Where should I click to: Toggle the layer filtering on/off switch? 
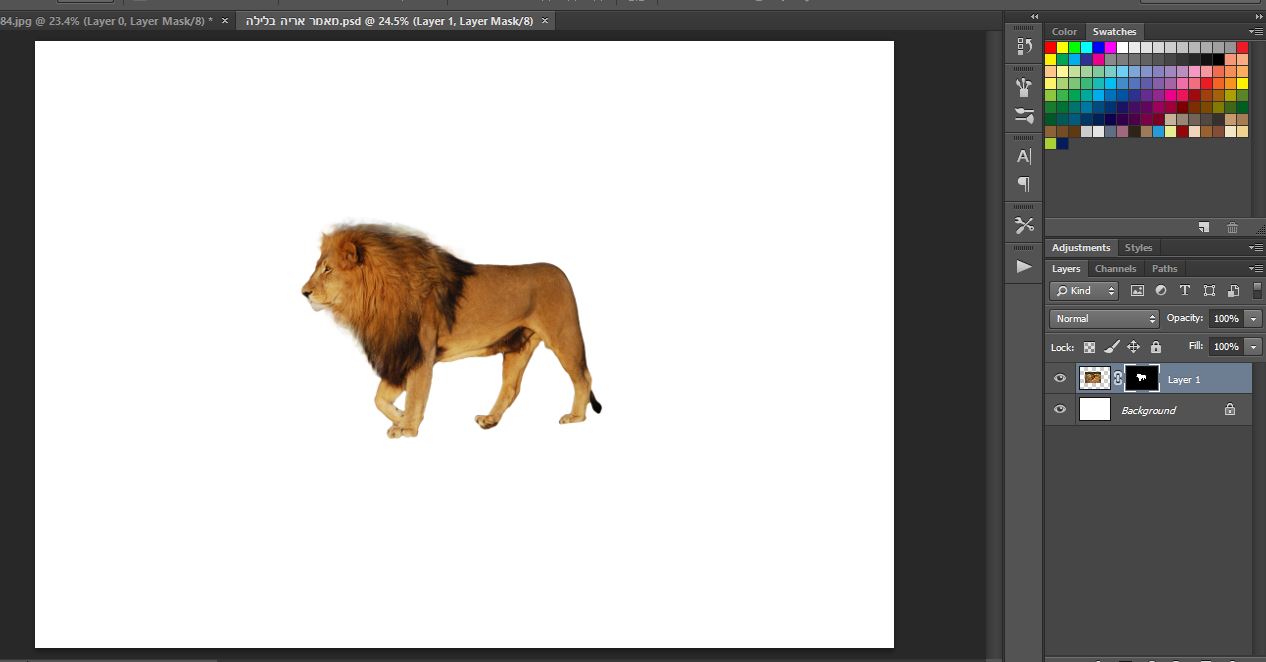click(1257, 290)
